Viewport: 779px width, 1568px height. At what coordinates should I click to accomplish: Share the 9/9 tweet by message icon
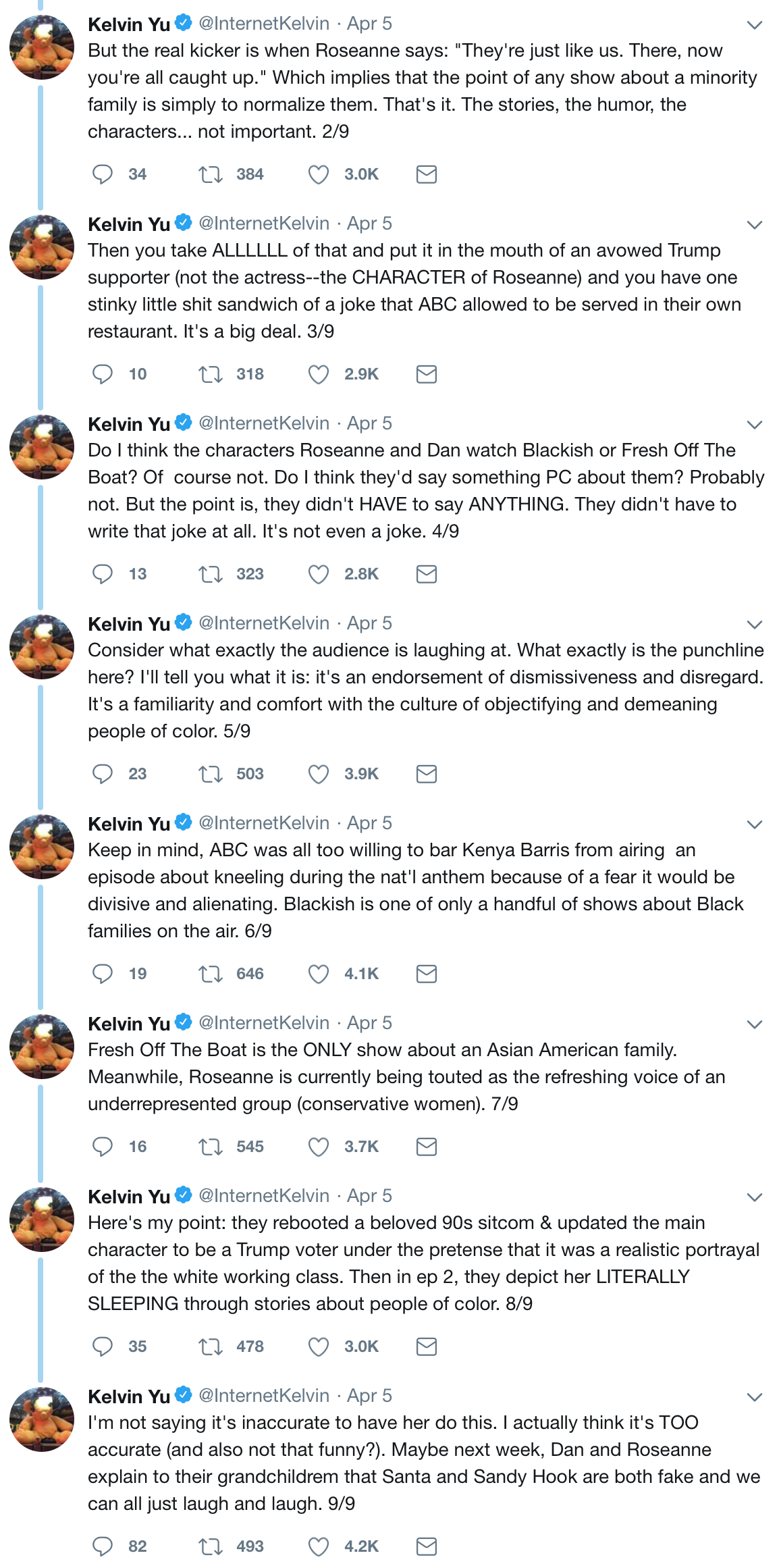[x=427, y=1546]
